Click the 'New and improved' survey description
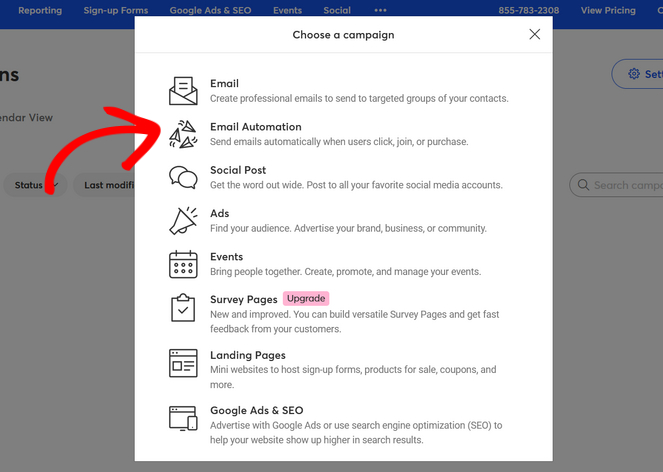 pos(354,322)
